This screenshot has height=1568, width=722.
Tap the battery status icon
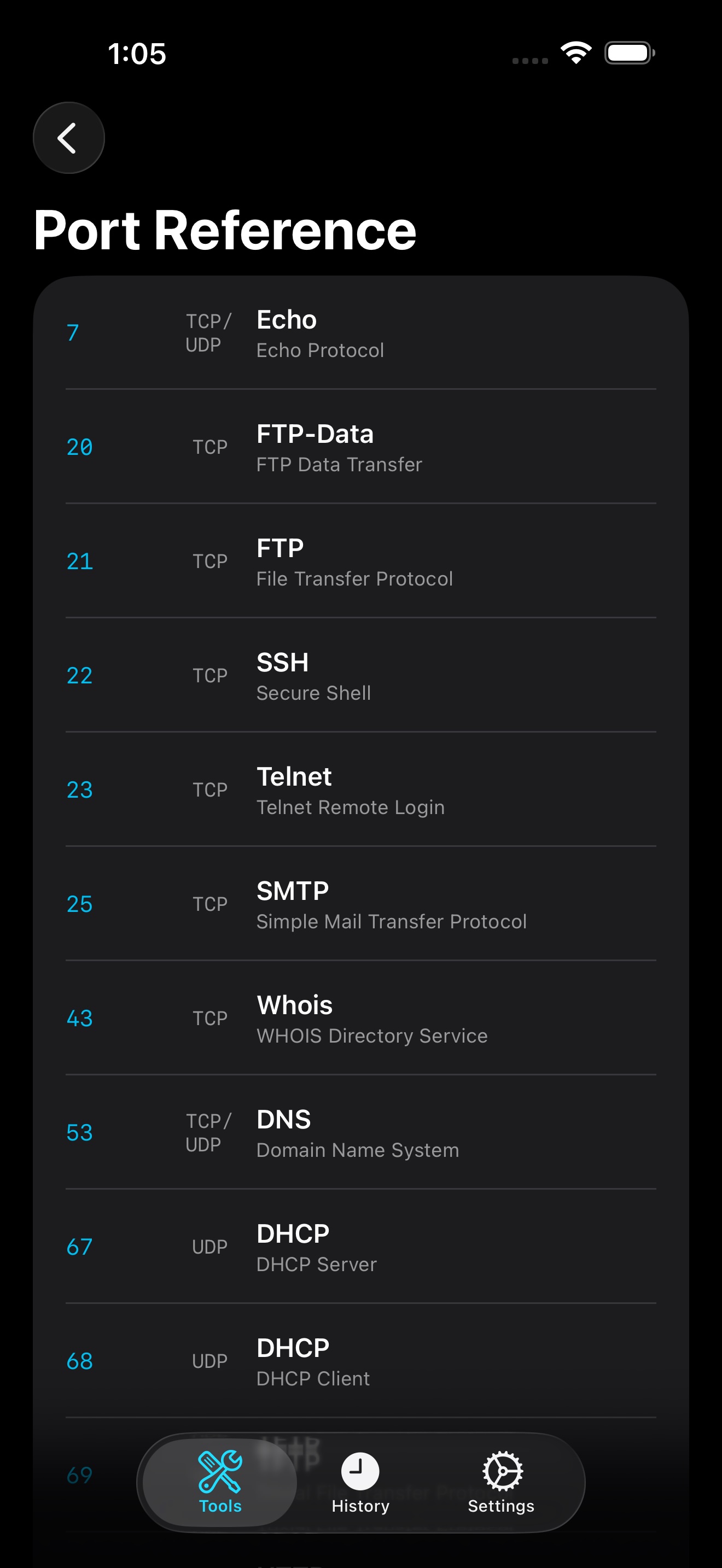(629, 53)
